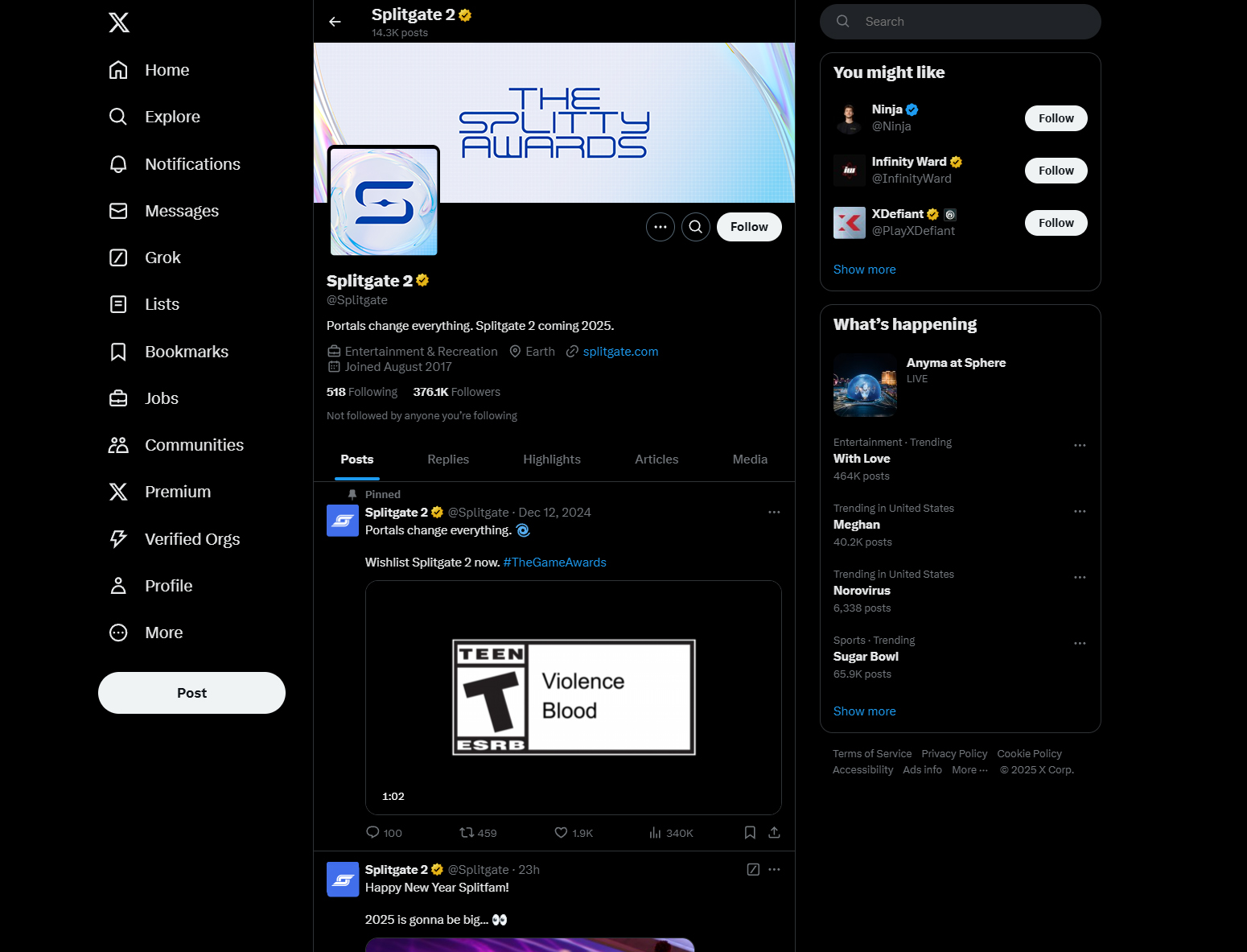Open With Love trend options ellipsis
This screenshot has height=952, width=1247.
coord(1080,445)
